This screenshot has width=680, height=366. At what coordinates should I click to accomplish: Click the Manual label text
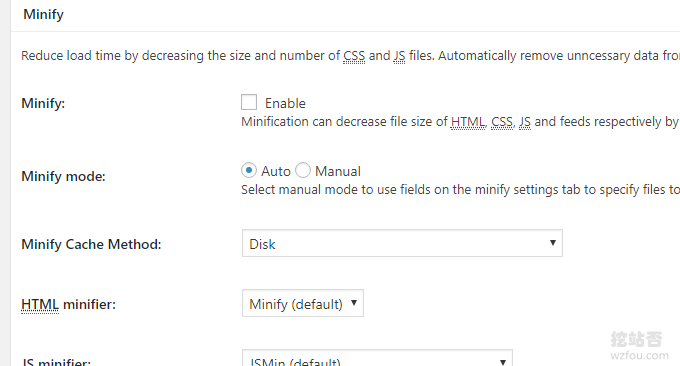pyautogui.click(x=338, y=171)
